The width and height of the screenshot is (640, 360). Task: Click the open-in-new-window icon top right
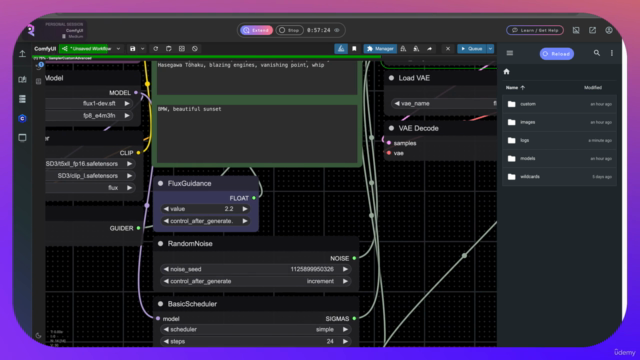[592, 30]
